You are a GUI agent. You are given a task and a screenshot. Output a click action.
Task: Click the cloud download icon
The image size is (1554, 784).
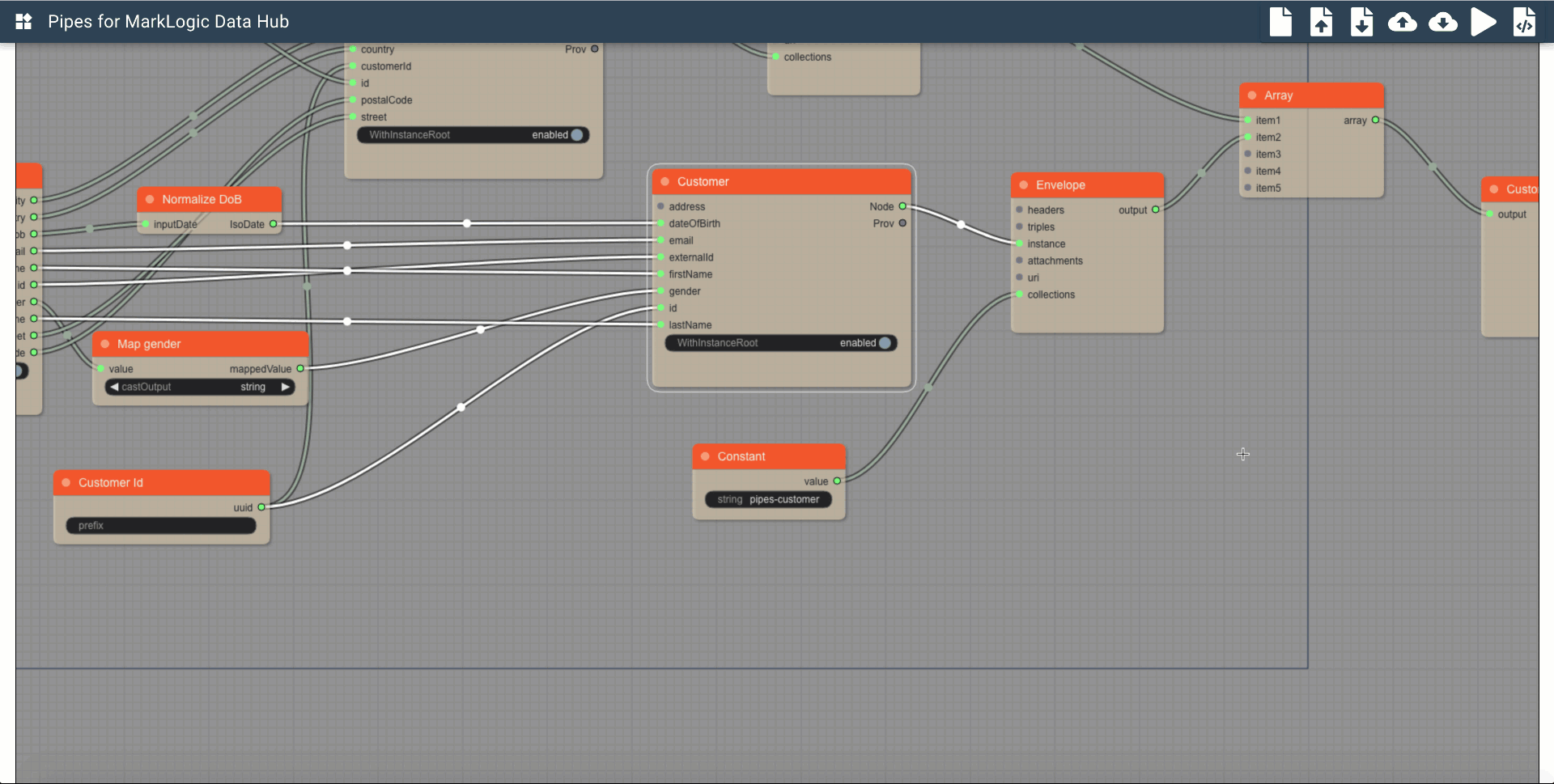[x=1442, y=22]
